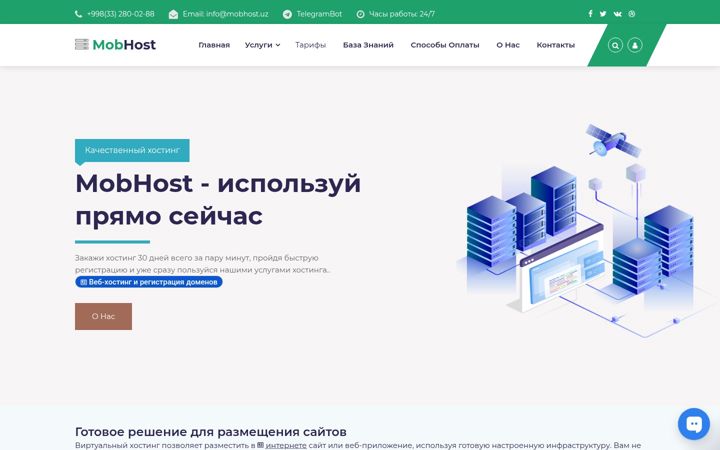Screen dimensions: 720x450
Task: Open the Контакты menu item
Action: [x=556, y=45]
